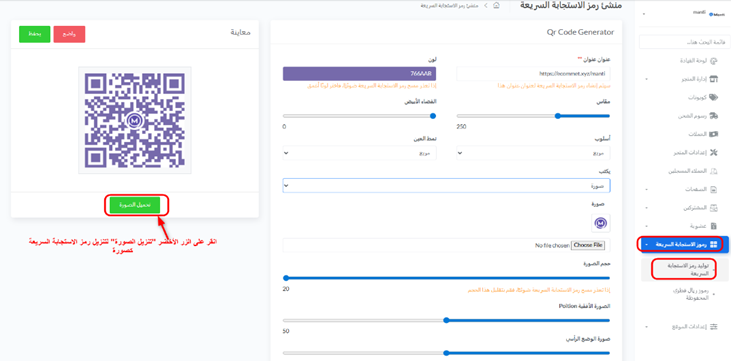This screenshot has width=731, height=361.
Task: Click the QR code preview image
Action: [x=135, y=120]
